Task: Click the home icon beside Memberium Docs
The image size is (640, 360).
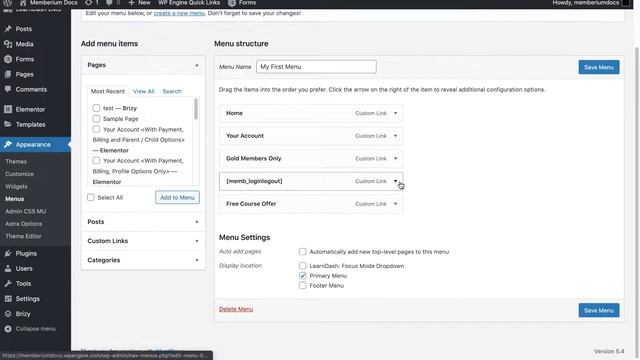Action: click(23, 3)
